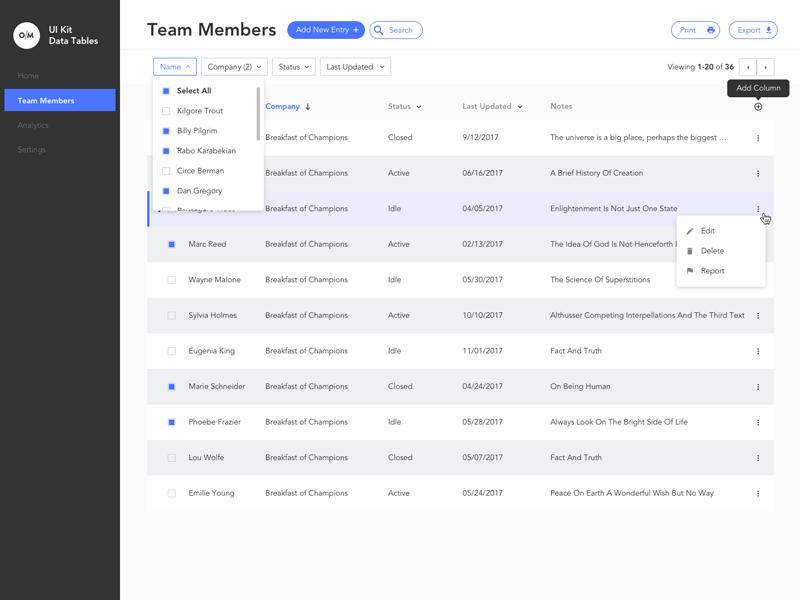Viewport: 800px width, 600px height.
Task: Click the pencil icon beside Edit
Action: point(690,231)
